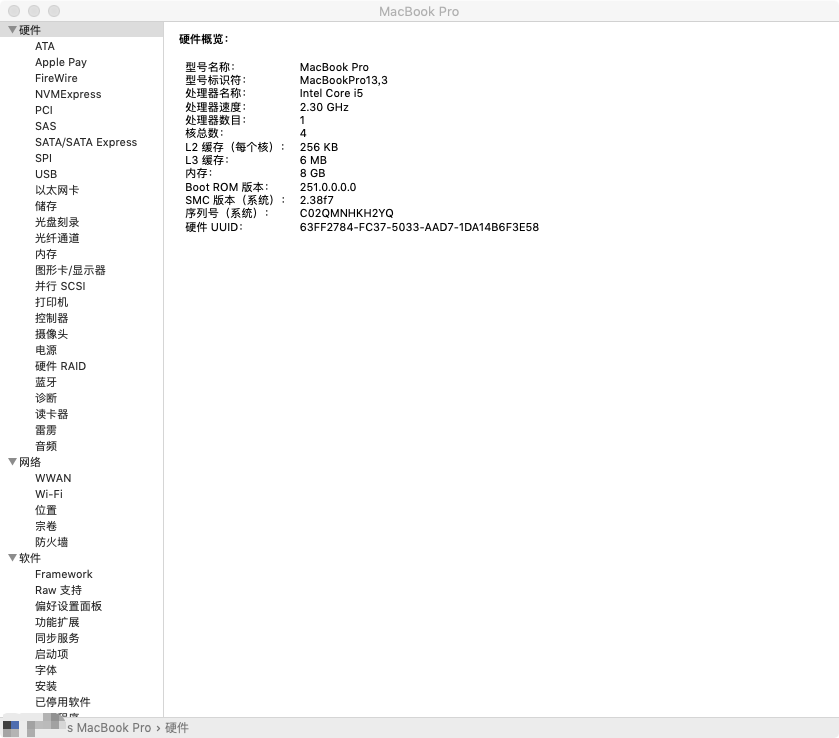Open the 防火墙 network entry
Viewport: 839px width, 738px height.
pyautogui.click(x=51, y=542)
